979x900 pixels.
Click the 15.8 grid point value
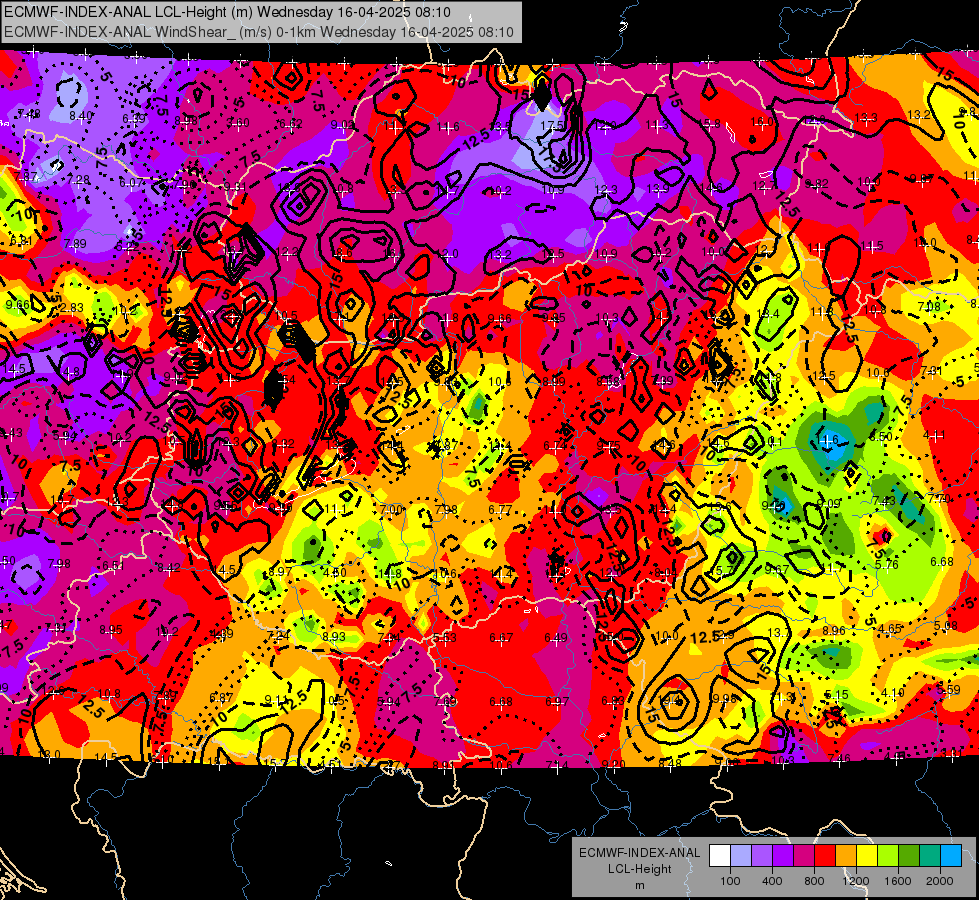point(710,124)
